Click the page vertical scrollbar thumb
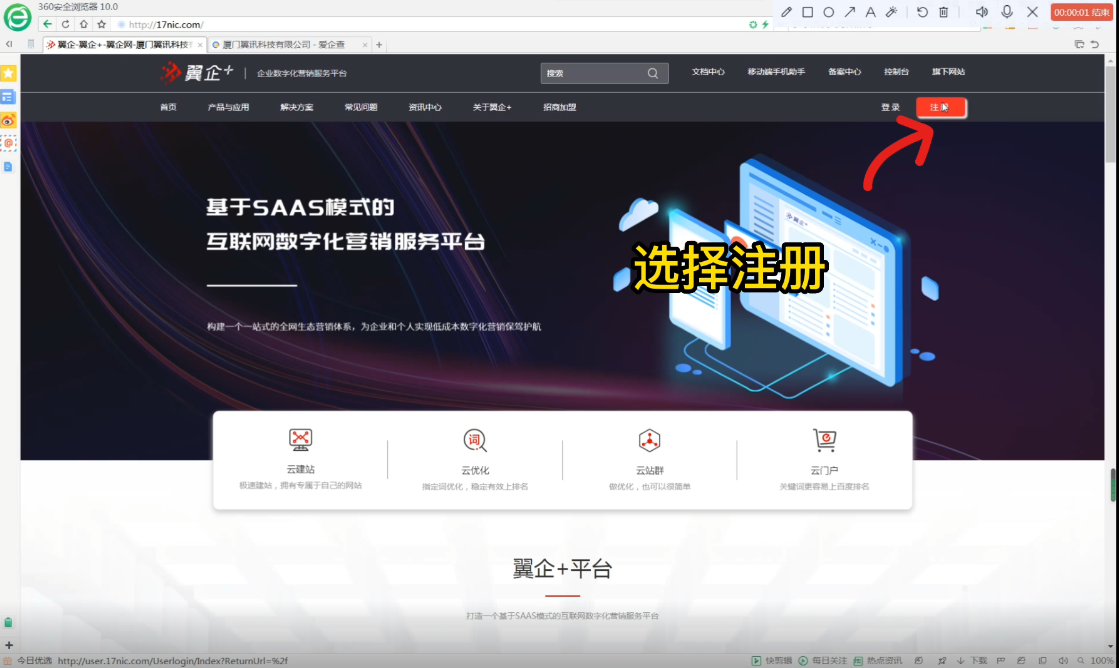Screen dimensions: 1119x668 pyautogui.click(x=1110, y=114)
